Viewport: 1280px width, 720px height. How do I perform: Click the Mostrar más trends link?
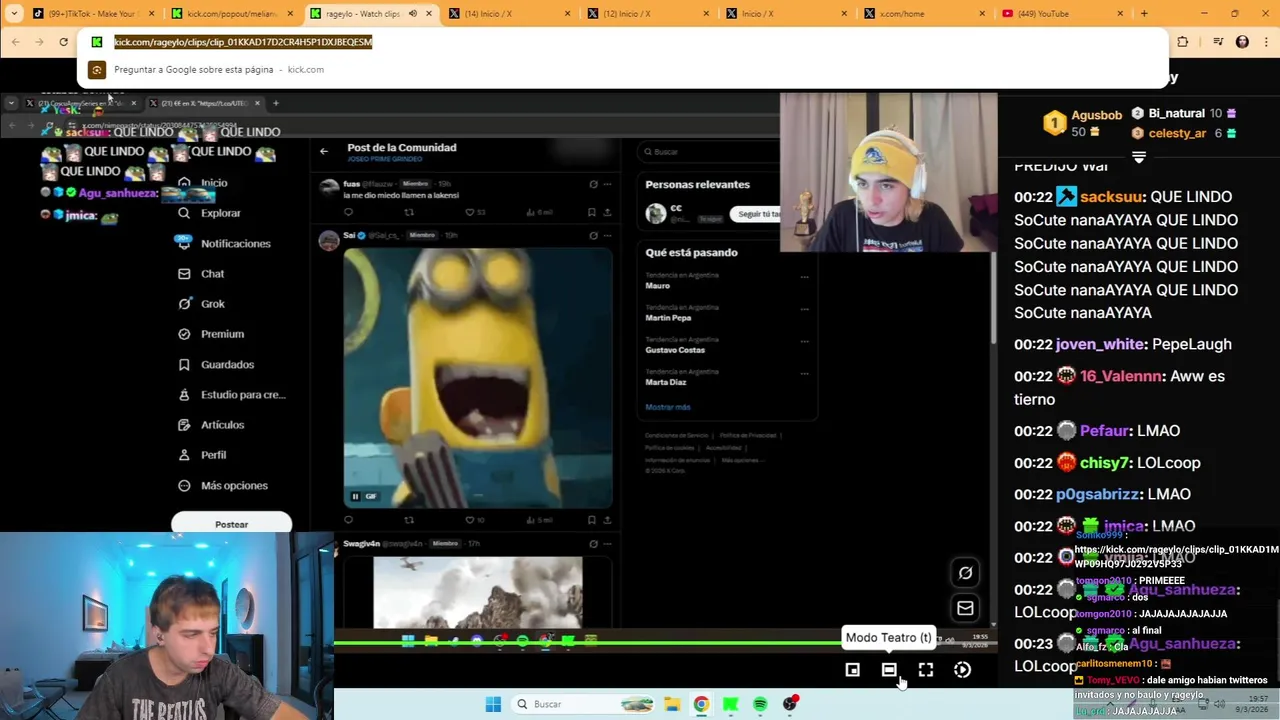pyautogui.click(x=668, y=407)
